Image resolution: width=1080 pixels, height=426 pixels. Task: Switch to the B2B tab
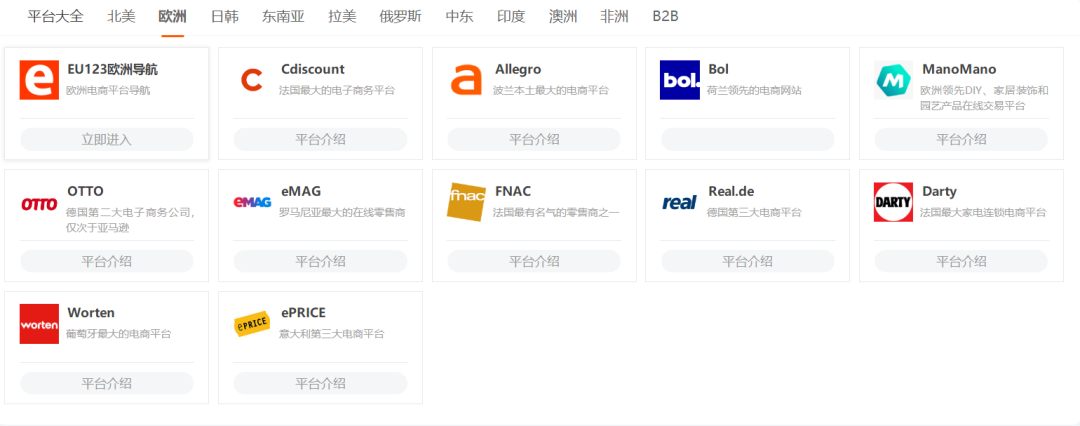tap(665, 17)
